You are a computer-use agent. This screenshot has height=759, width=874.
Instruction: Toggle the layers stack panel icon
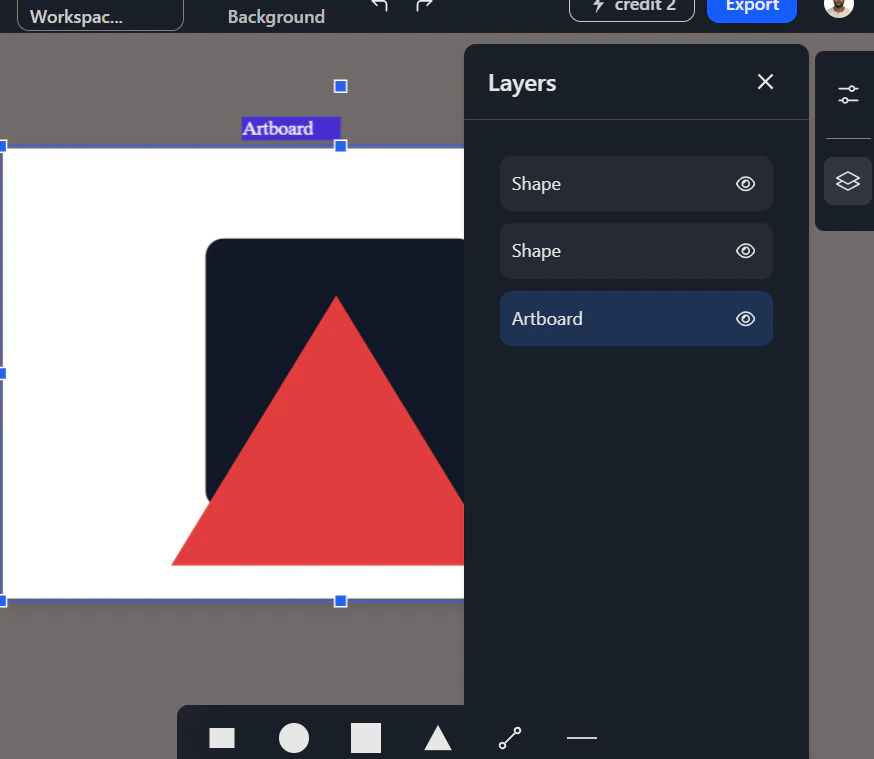click(x=848, y=181)
